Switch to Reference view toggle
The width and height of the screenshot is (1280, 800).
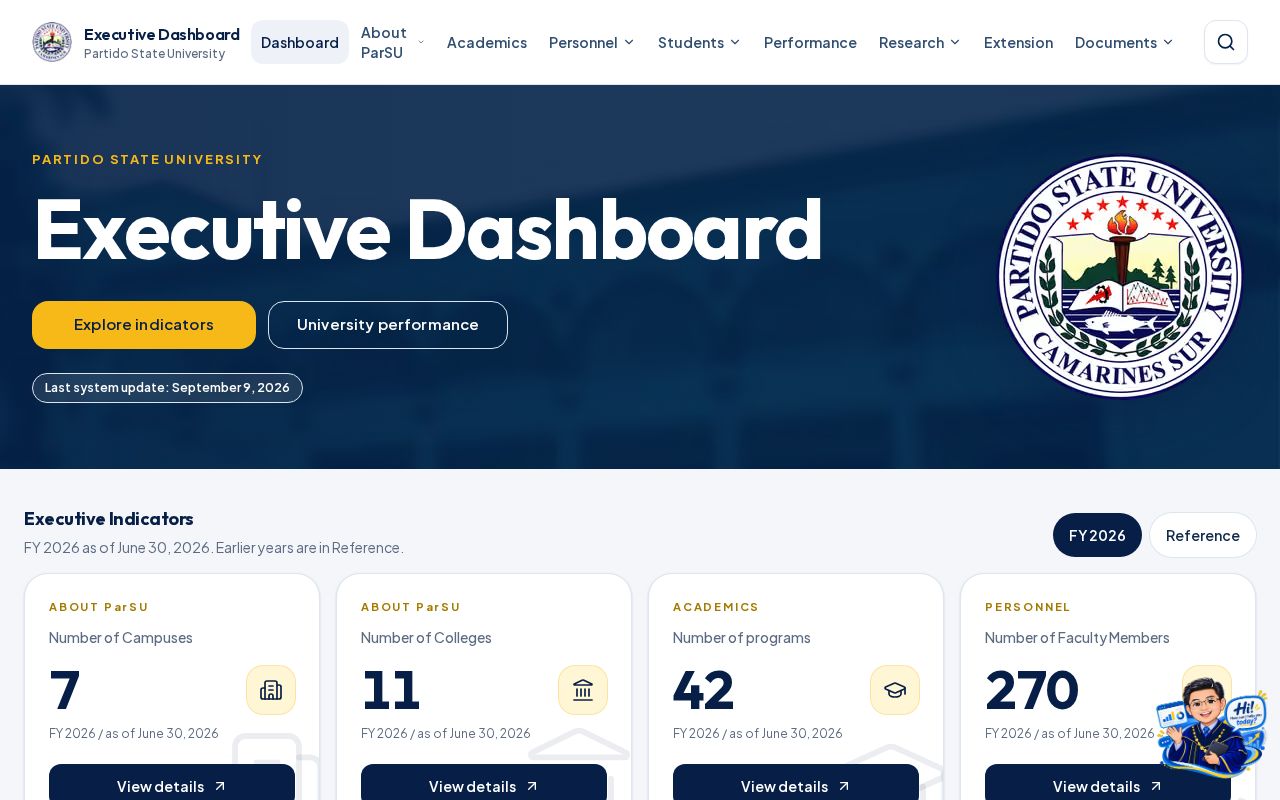point(1203,535)
